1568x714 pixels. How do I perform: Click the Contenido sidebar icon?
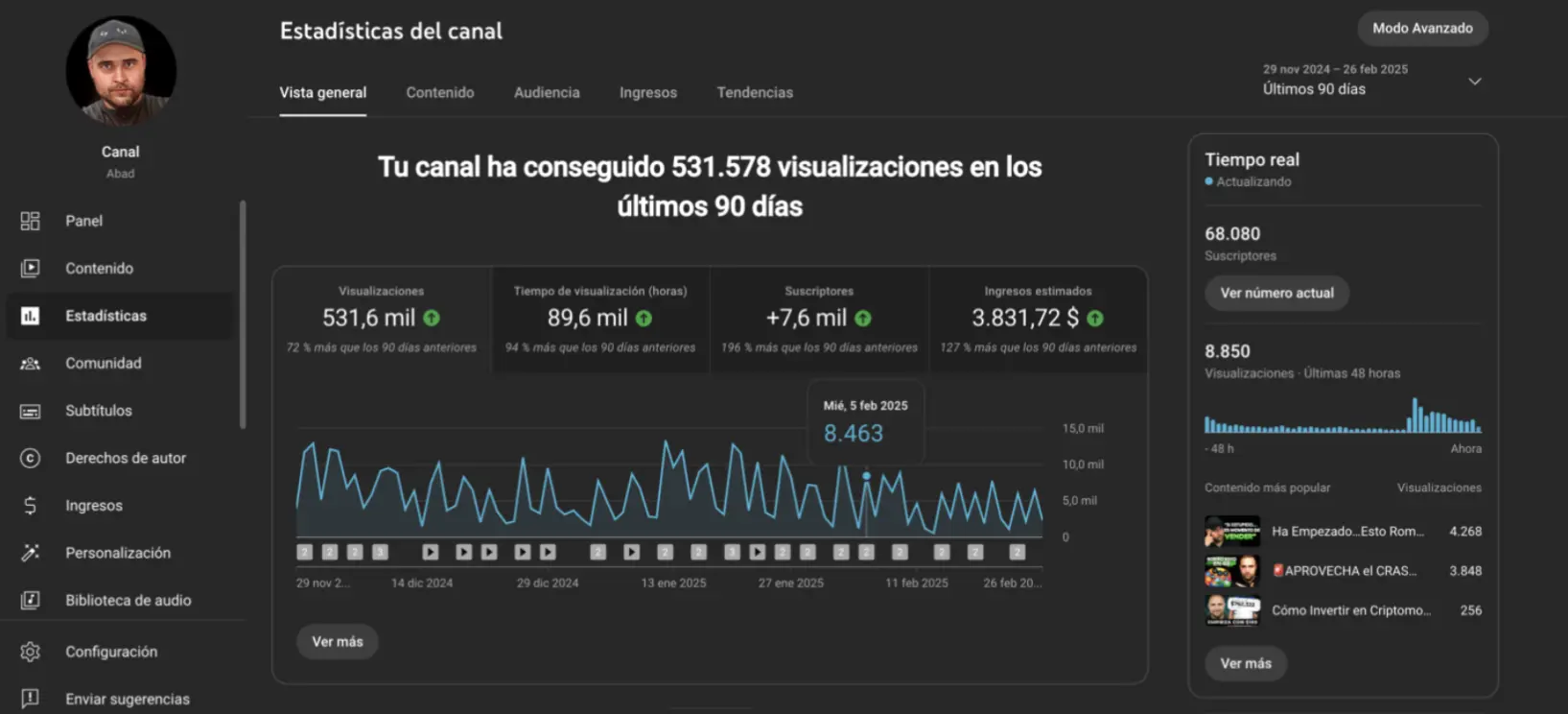30,269
